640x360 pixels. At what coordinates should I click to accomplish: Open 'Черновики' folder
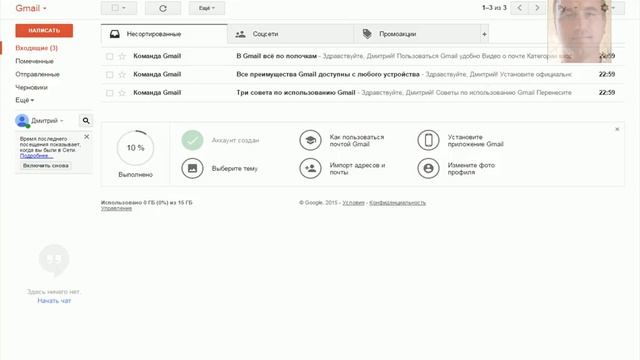[31, 87]
